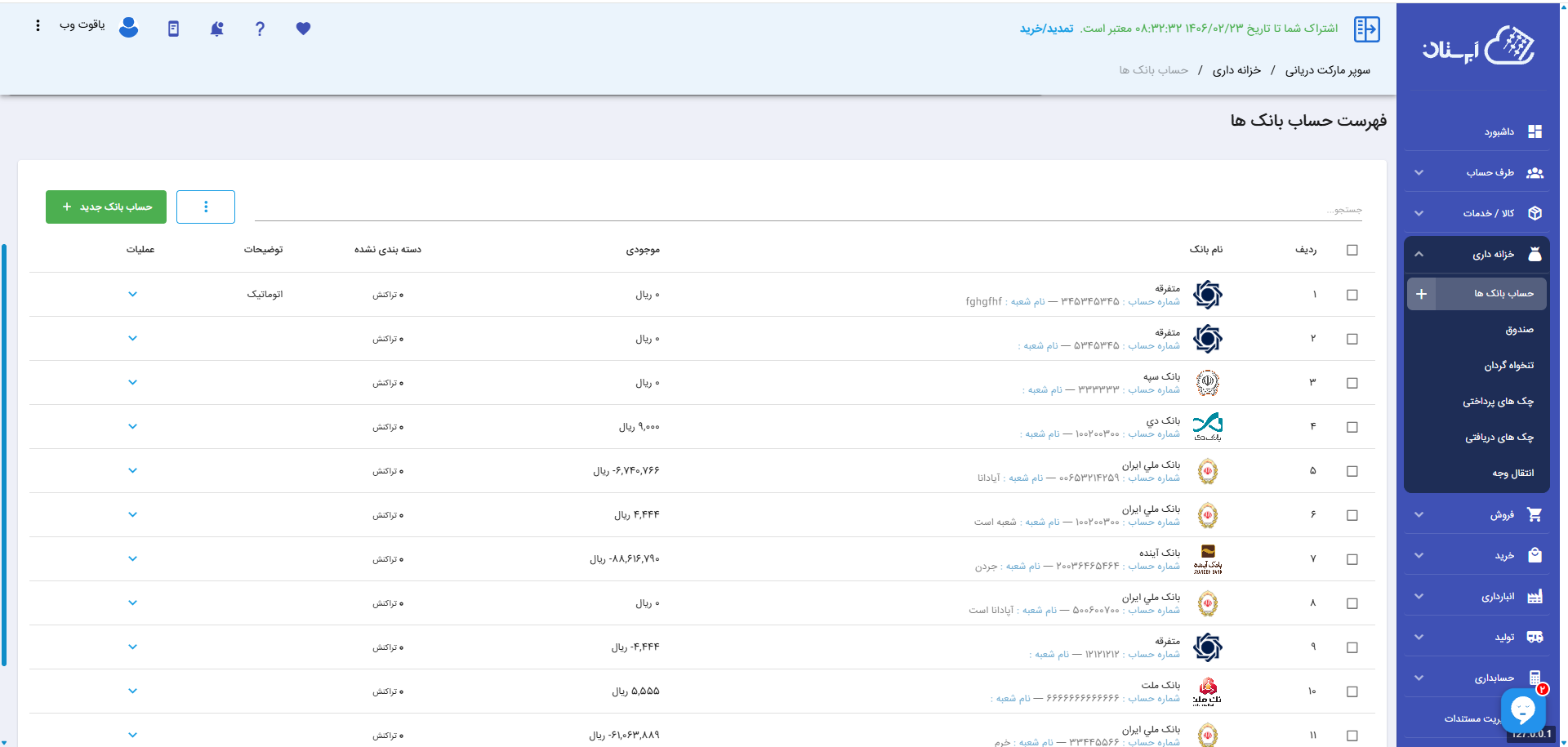The height and width of the screenshot is (747, 1568).
Task: Expand operations chevron for Bank Day row ۴
Action: pyautogui.click(x=132, y=426)
